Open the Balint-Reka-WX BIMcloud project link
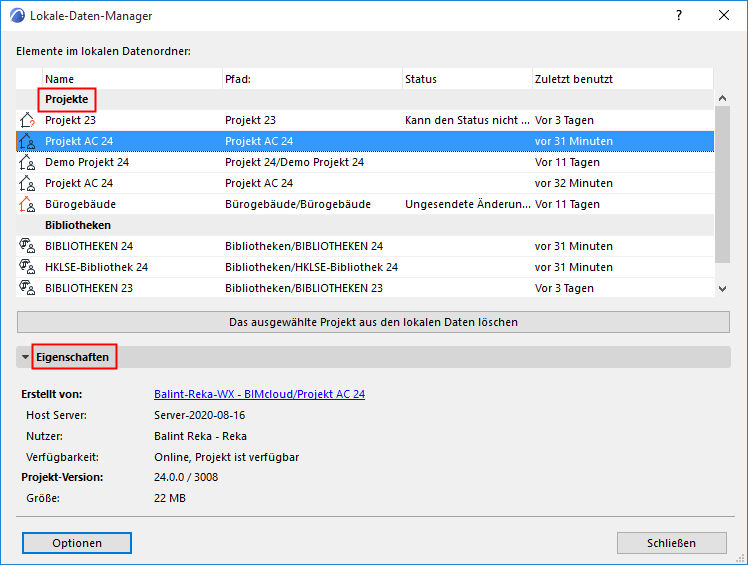Screen dimensions: 748x565 tap(259, 394)
